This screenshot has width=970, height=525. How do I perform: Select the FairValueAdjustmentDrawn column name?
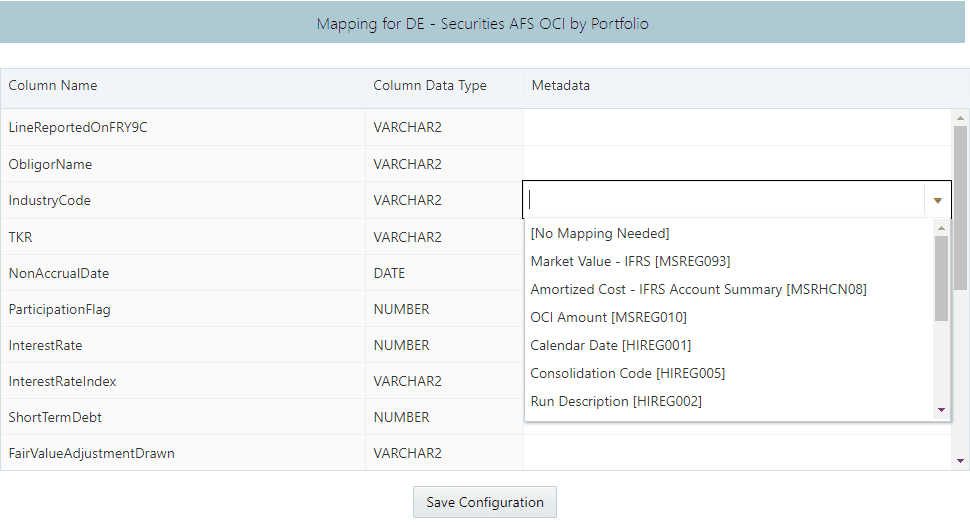[92, 453]
